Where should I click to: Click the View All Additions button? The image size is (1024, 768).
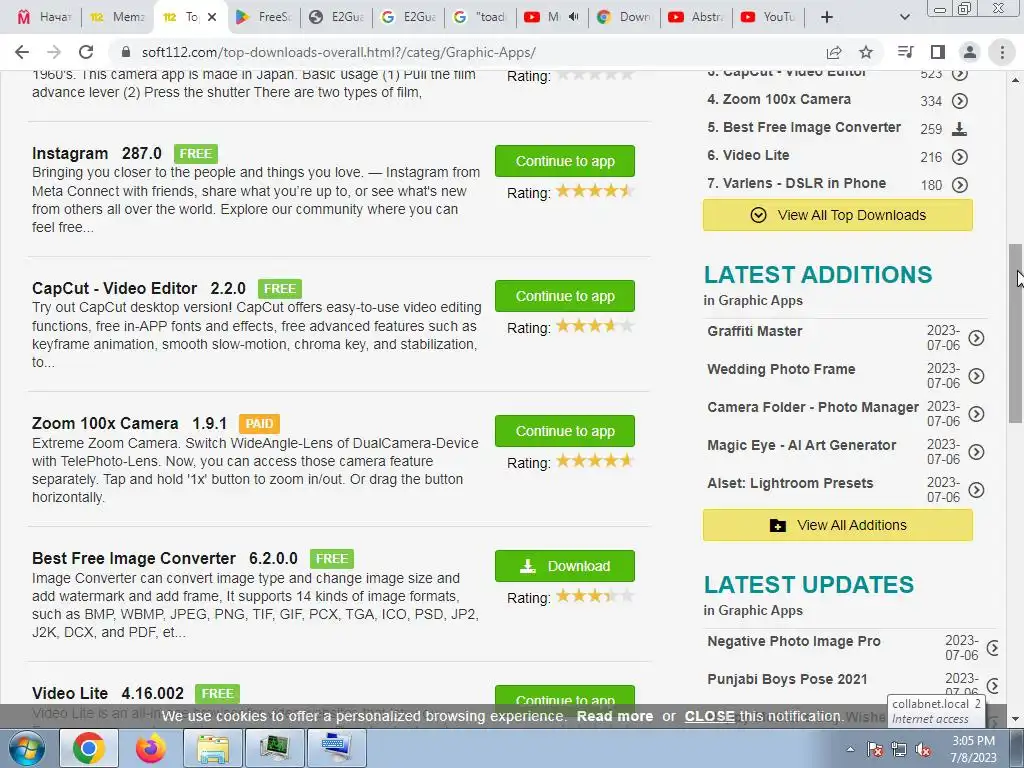click(x=838, y=525)
